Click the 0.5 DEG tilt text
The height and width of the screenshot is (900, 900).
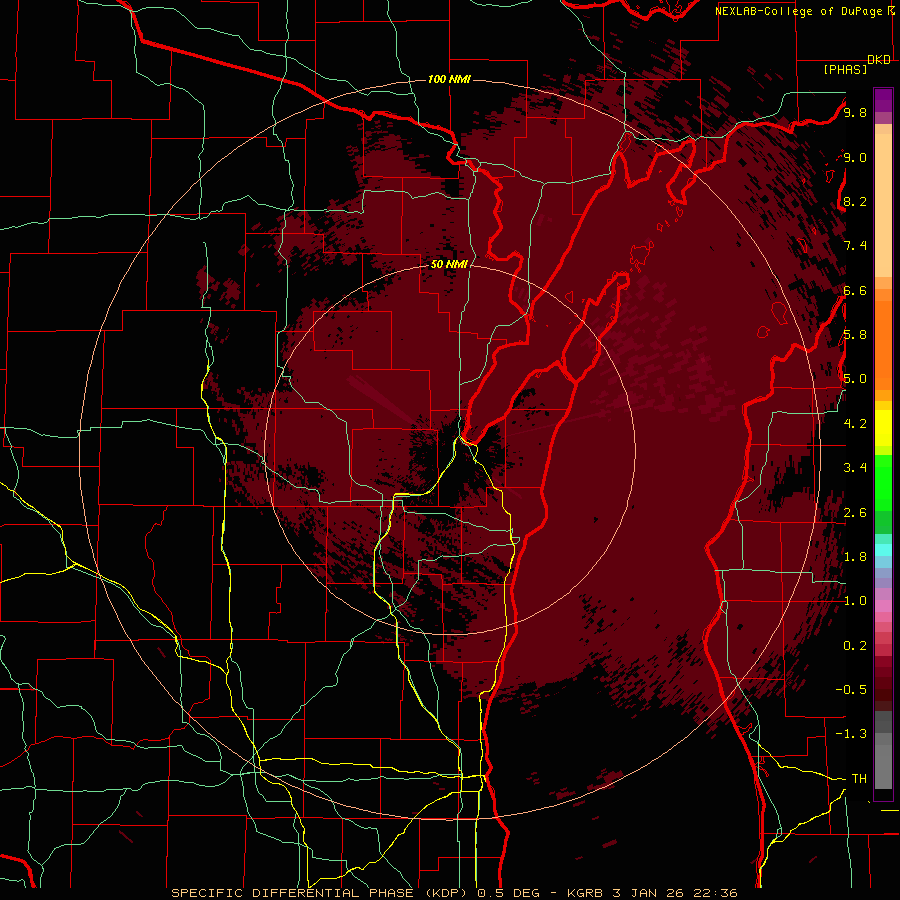tap(509, 893)
